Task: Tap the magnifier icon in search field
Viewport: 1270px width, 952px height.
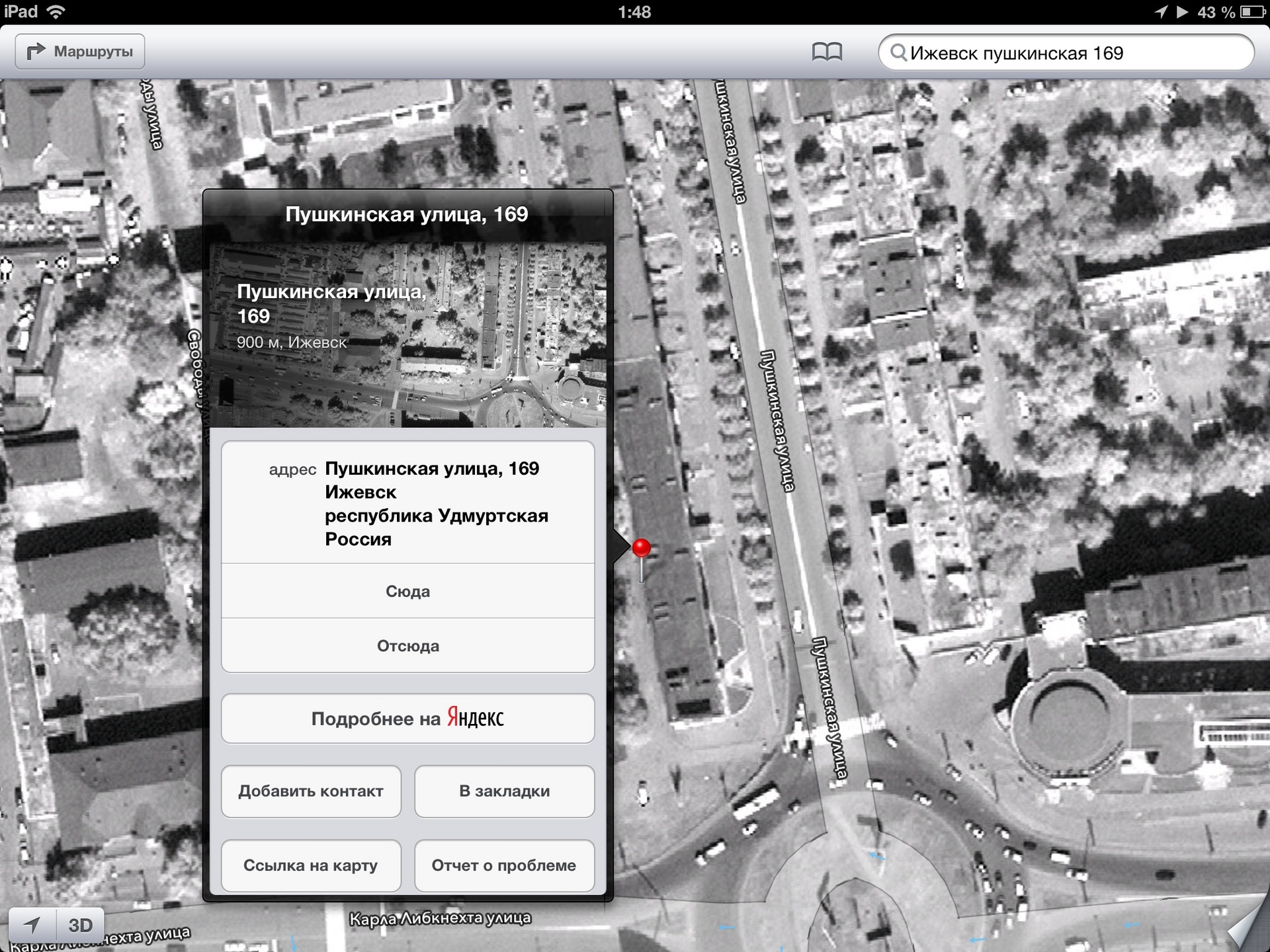Action: (898, 52)
